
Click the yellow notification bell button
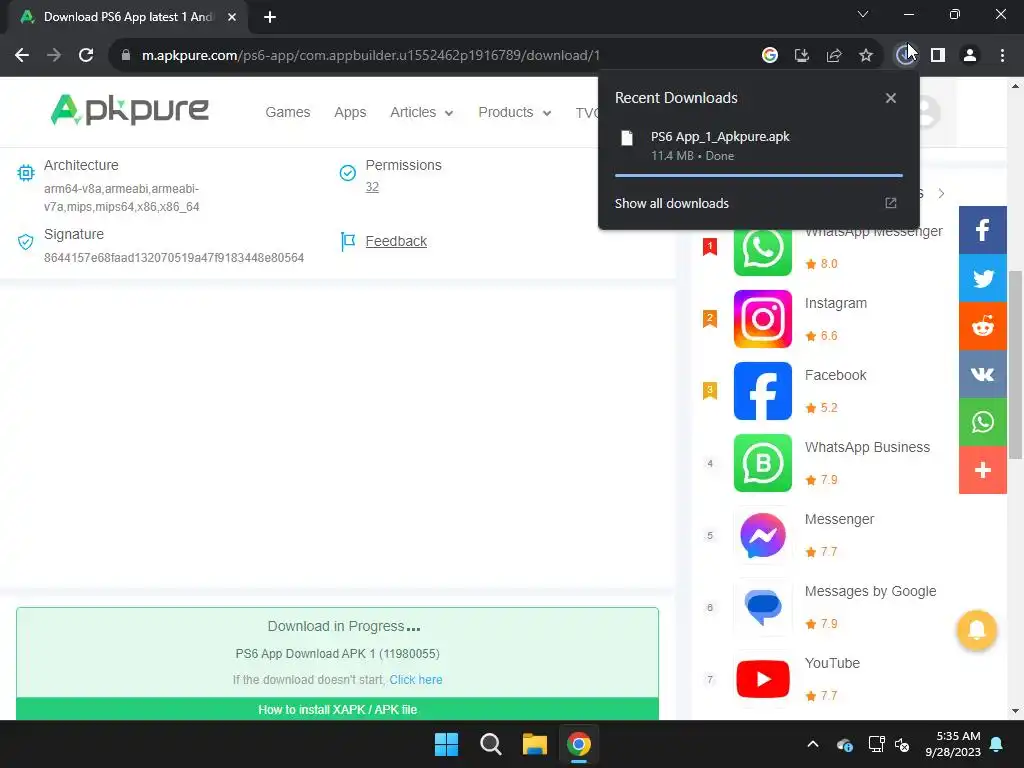(x=976, y=630)
